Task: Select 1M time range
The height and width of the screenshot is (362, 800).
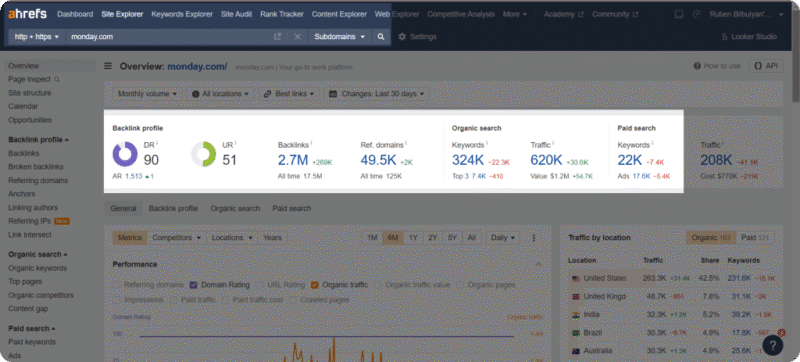Action: (x=372, y=238)
